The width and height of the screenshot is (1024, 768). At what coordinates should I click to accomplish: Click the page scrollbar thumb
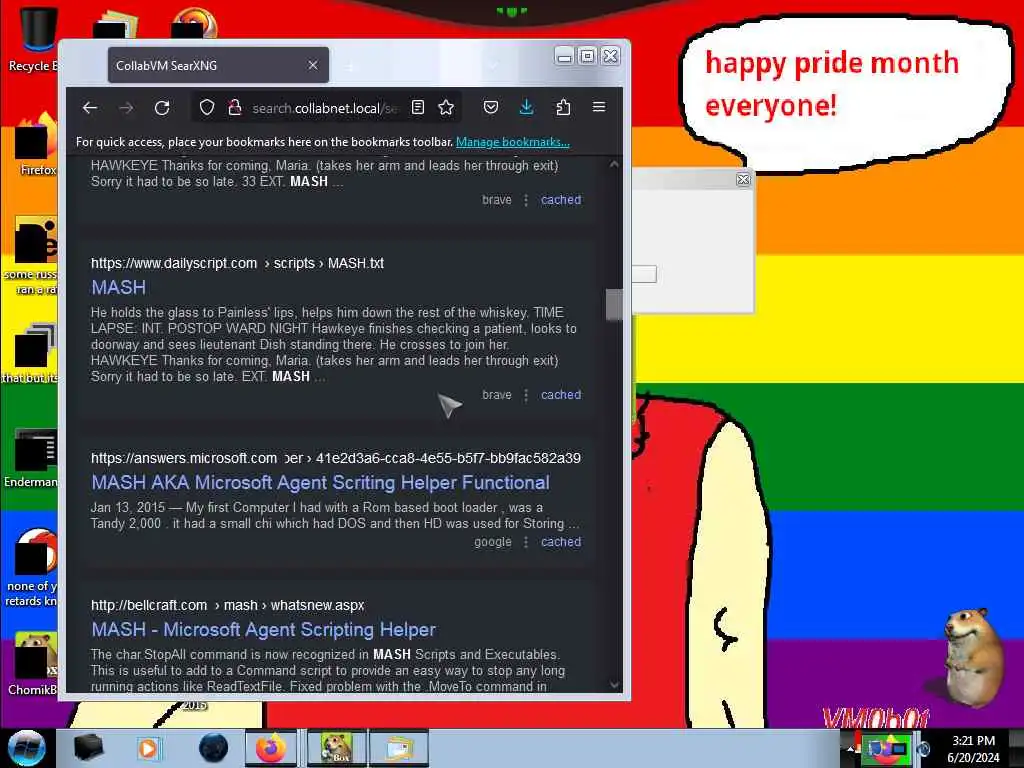point(614,304)
